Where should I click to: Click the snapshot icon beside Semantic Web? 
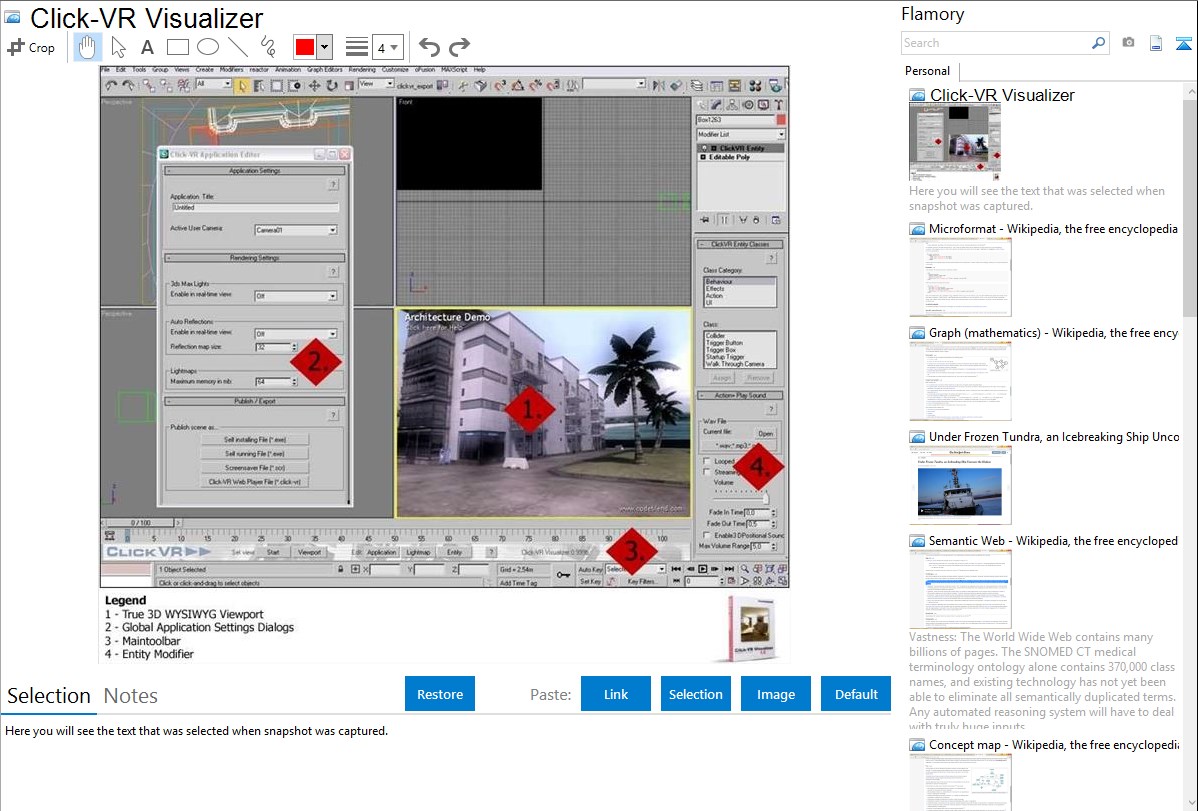(x=917, y=540)
